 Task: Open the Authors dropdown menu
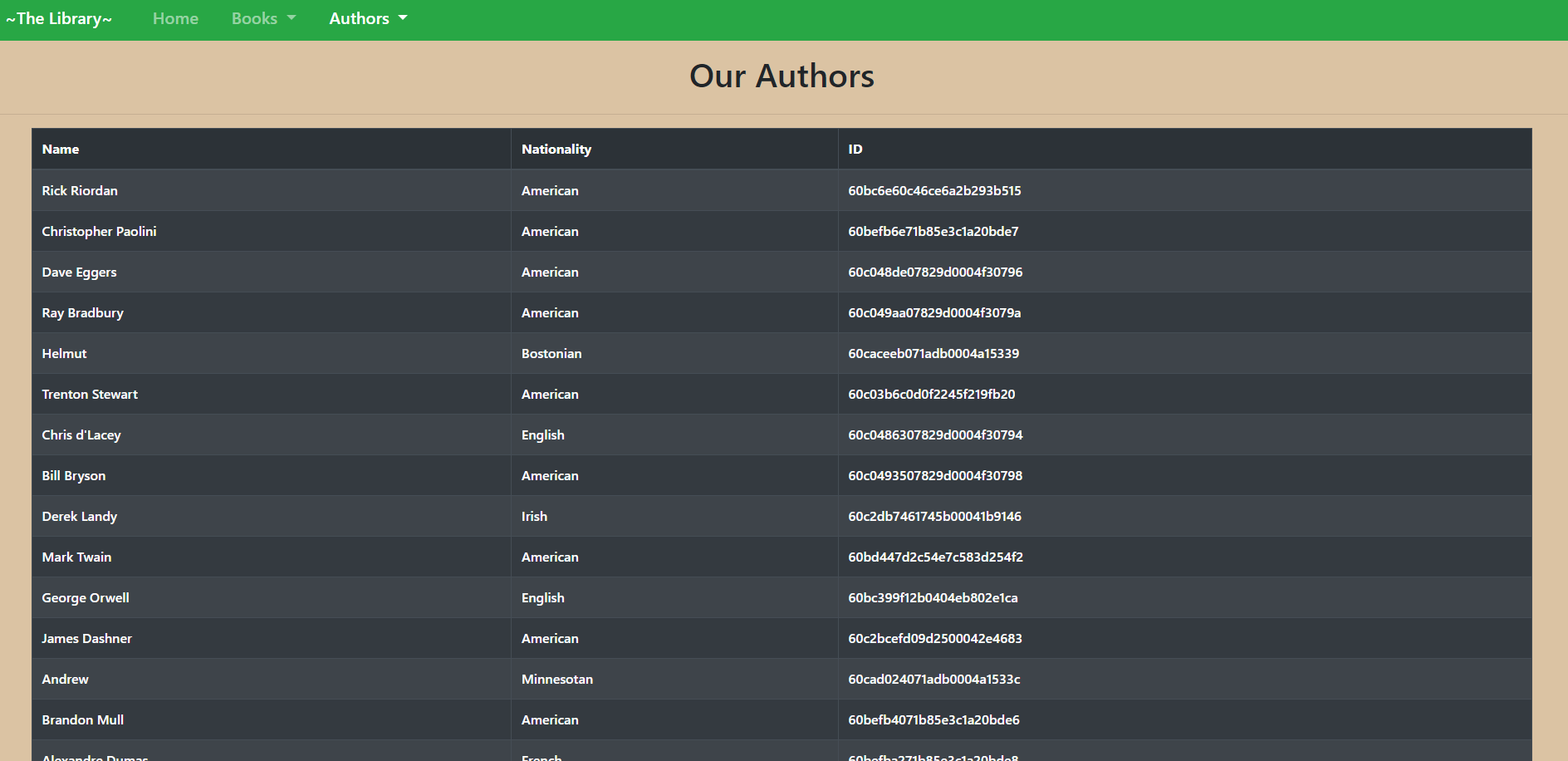(360, 17)
